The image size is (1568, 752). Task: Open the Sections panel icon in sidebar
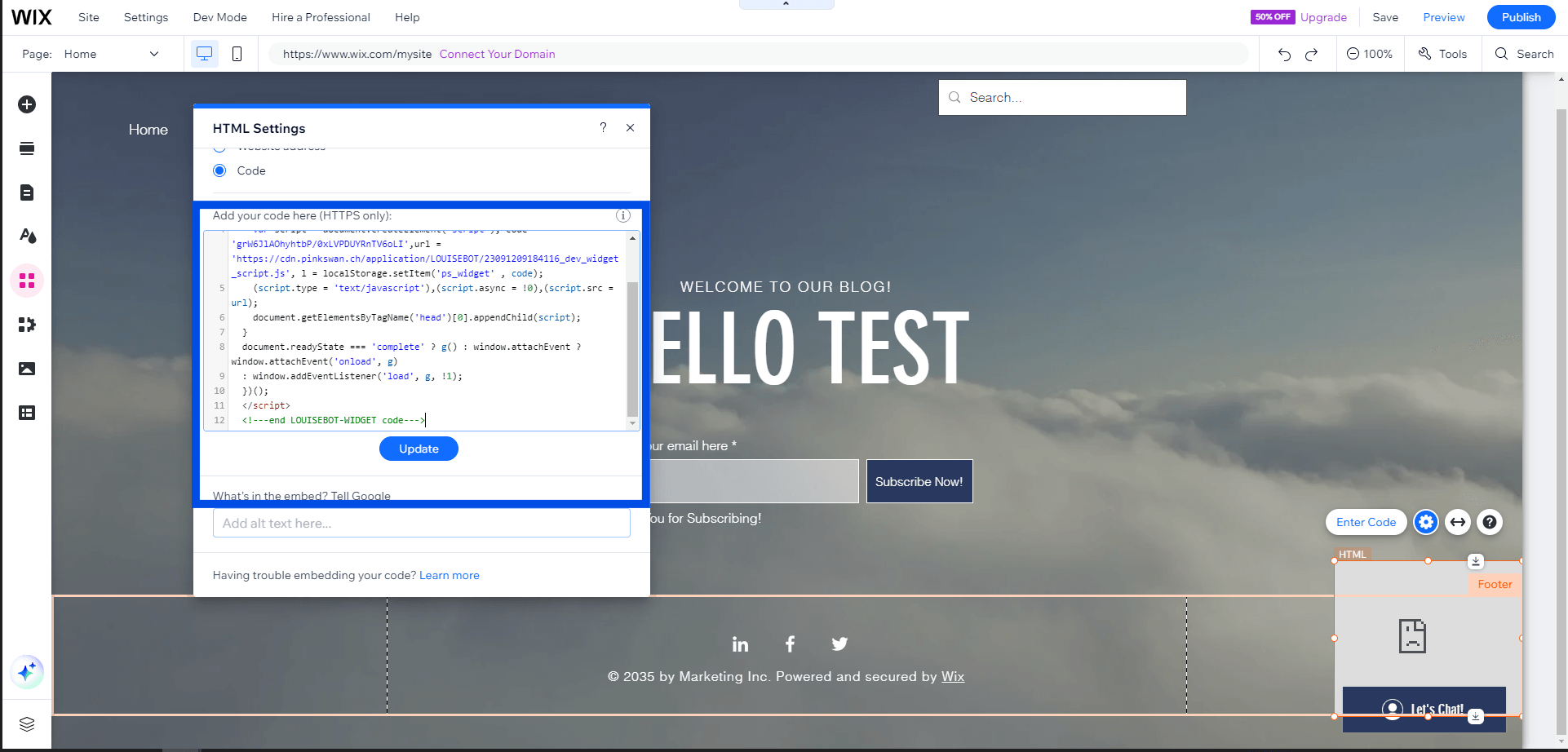(x=27, y=148)
